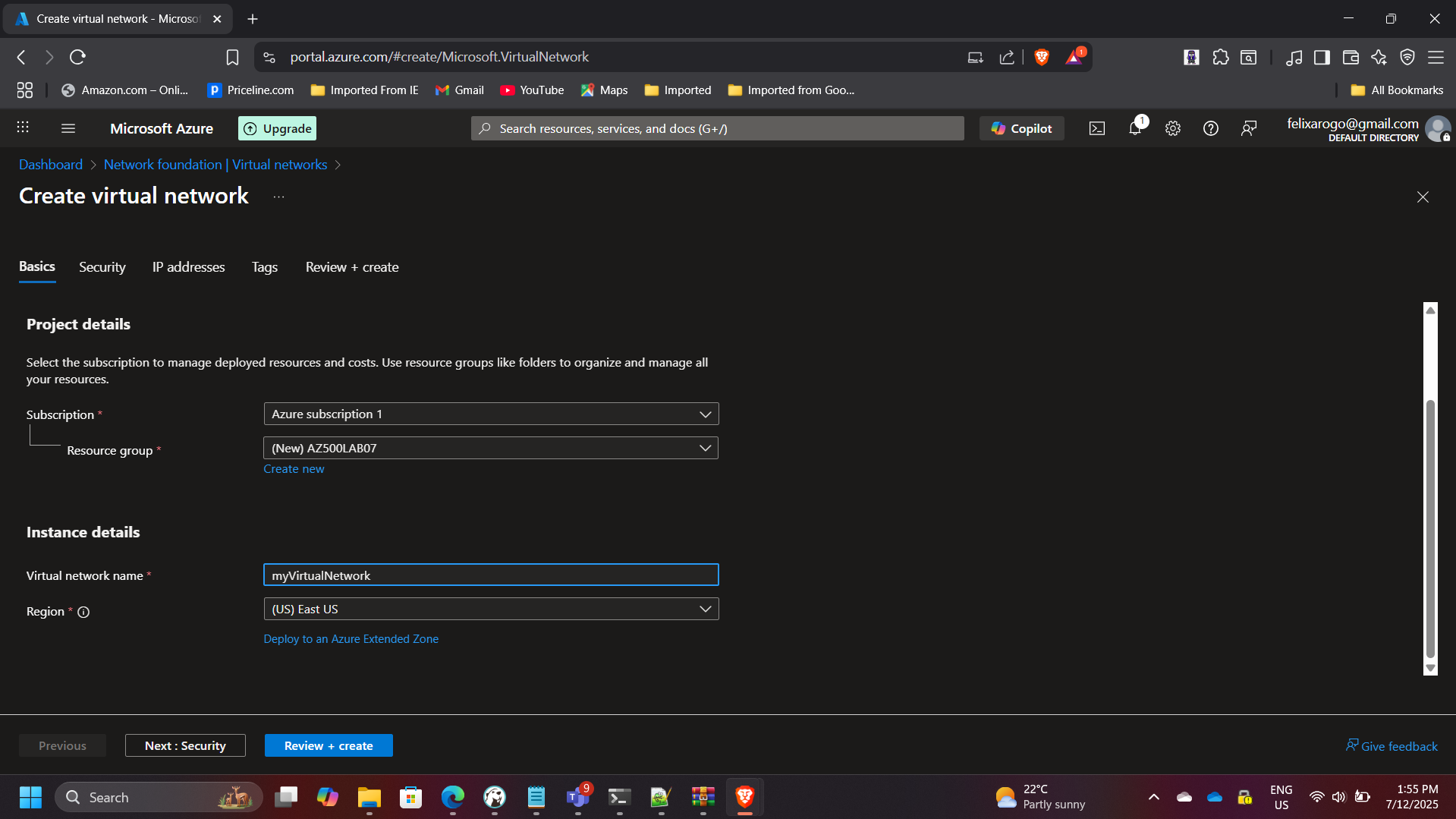Image resolution: width=1456 pixels, height=819 pixels.
Task: Open the Azure Cloud Shell terminal
Action: [1097, 128]
